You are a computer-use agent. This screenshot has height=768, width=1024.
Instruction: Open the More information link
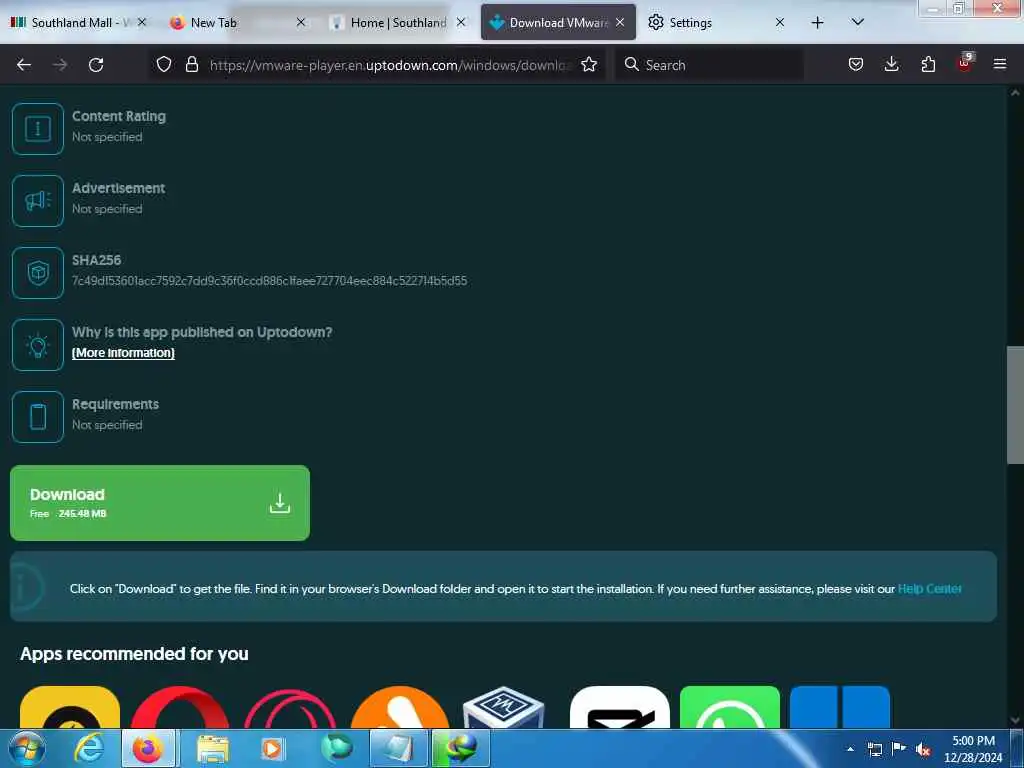[123, 353]
